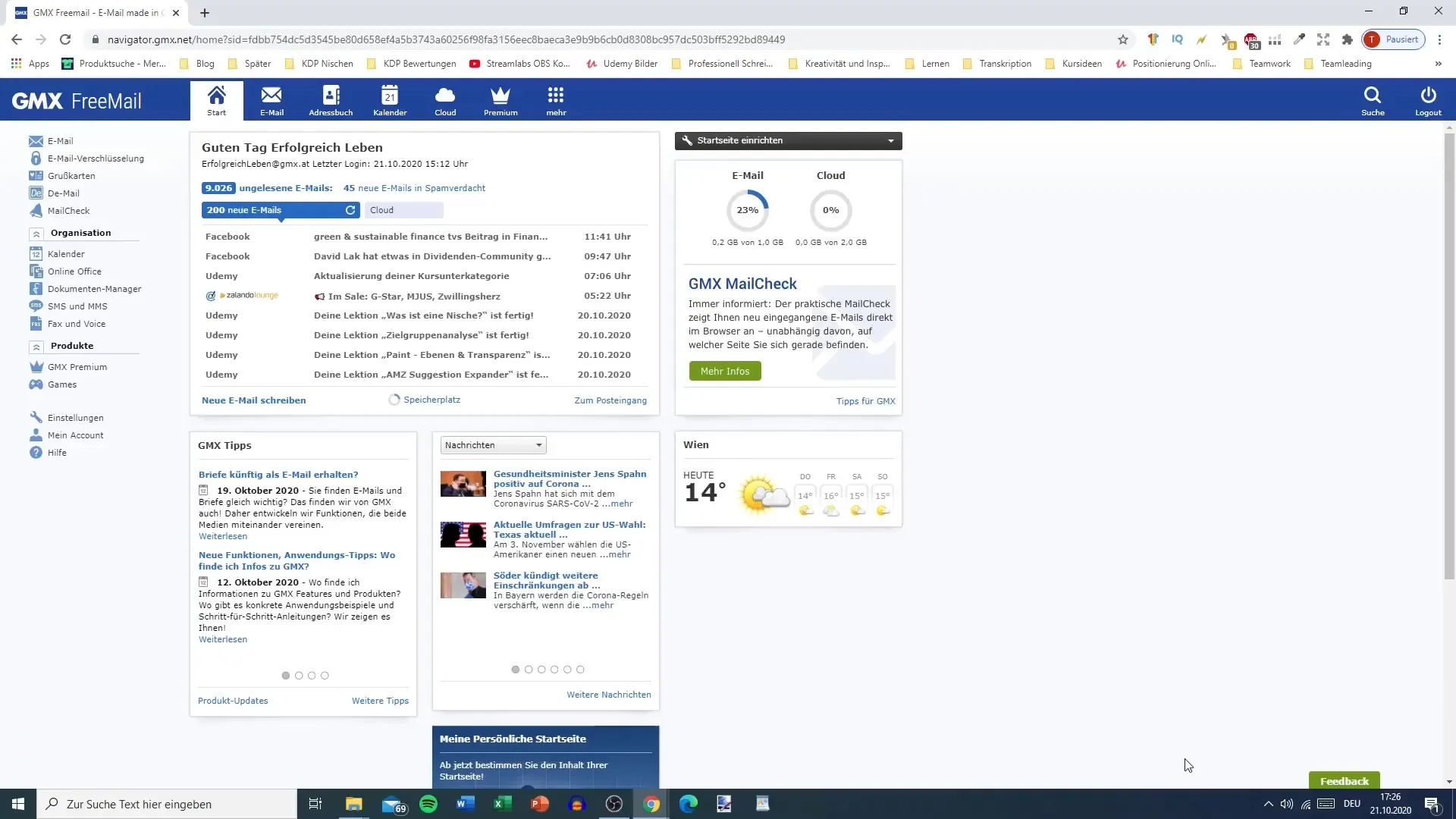The image size is (1456, 819).
Task: Click the Premium upgrade icon
Action: 500,99
